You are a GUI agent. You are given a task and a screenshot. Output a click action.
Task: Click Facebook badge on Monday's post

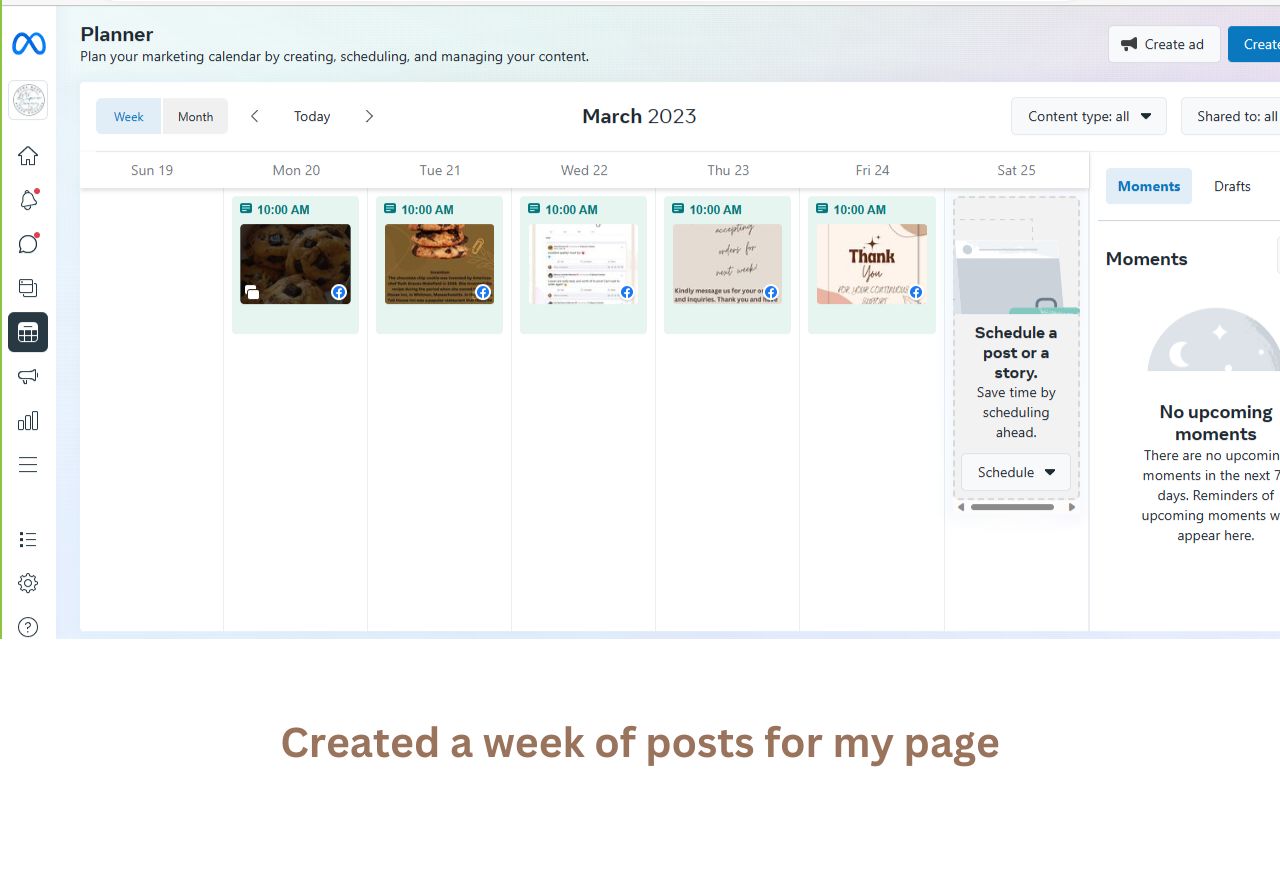(339, 292)
